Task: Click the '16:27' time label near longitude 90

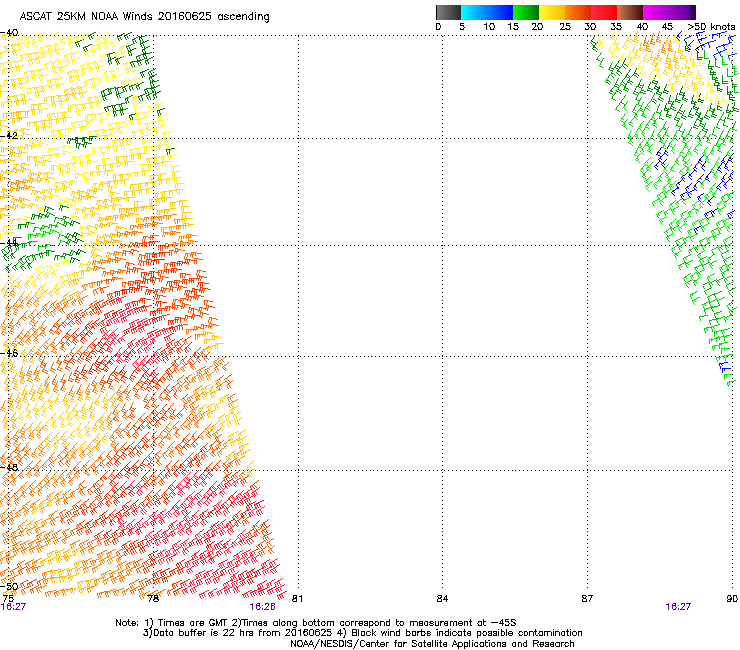Action: (x=678, y=607)
